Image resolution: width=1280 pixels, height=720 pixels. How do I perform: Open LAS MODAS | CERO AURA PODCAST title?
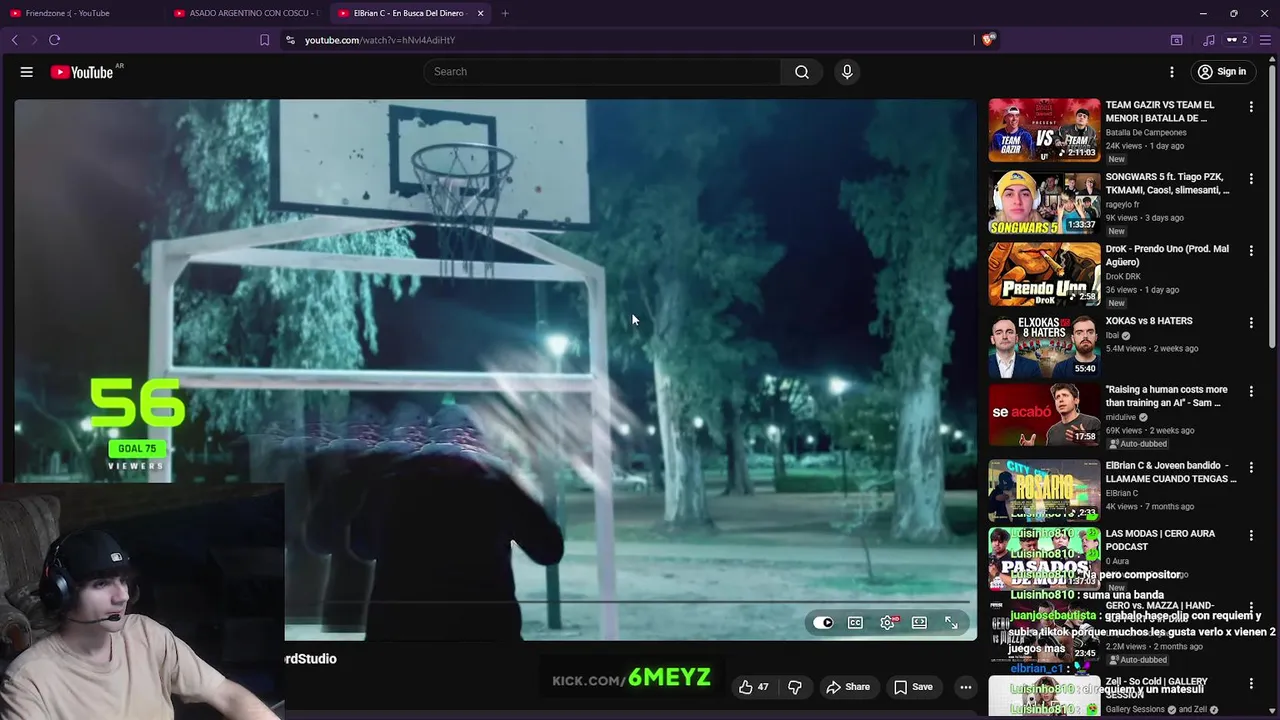pyautogui.click(x=1160, y=540)
